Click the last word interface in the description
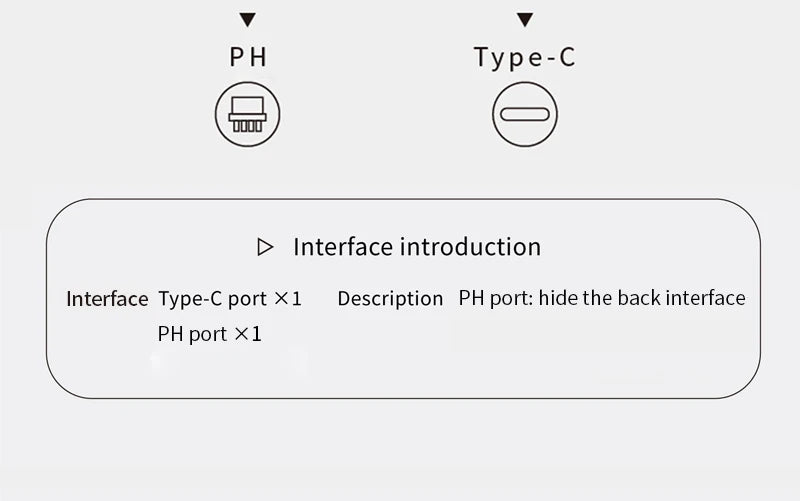The image size is (800, 501). click(706, 299)
